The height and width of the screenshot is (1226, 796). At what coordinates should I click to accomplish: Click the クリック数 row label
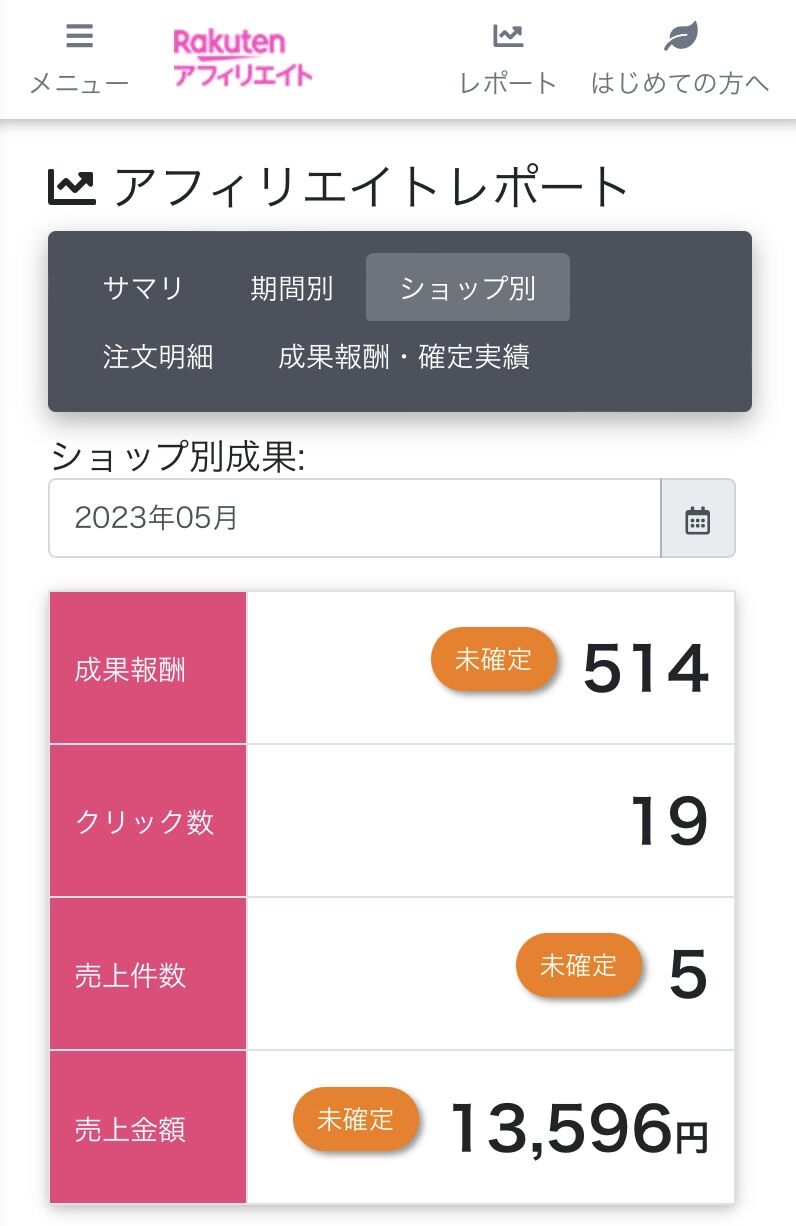coord(145,822)
